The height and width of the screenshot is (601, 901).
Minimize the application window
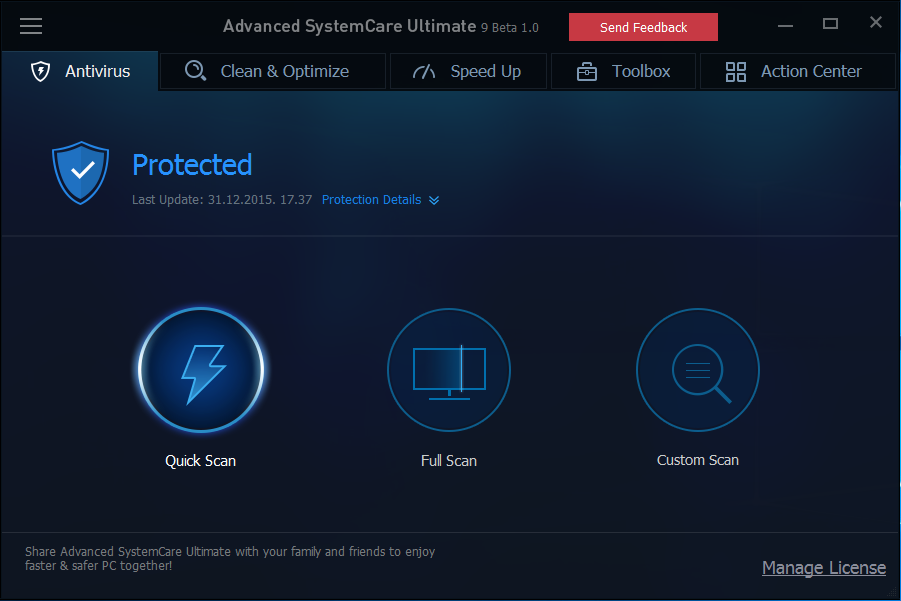[x=785, y=26]
